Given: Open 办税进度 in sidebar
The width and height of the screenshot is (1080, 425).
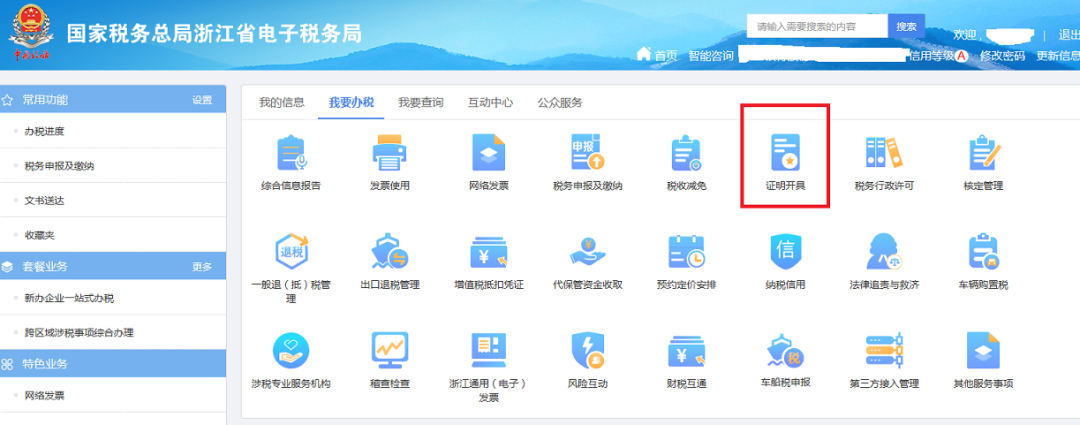Looking at the screenshot, I should (x=45, y=131).
